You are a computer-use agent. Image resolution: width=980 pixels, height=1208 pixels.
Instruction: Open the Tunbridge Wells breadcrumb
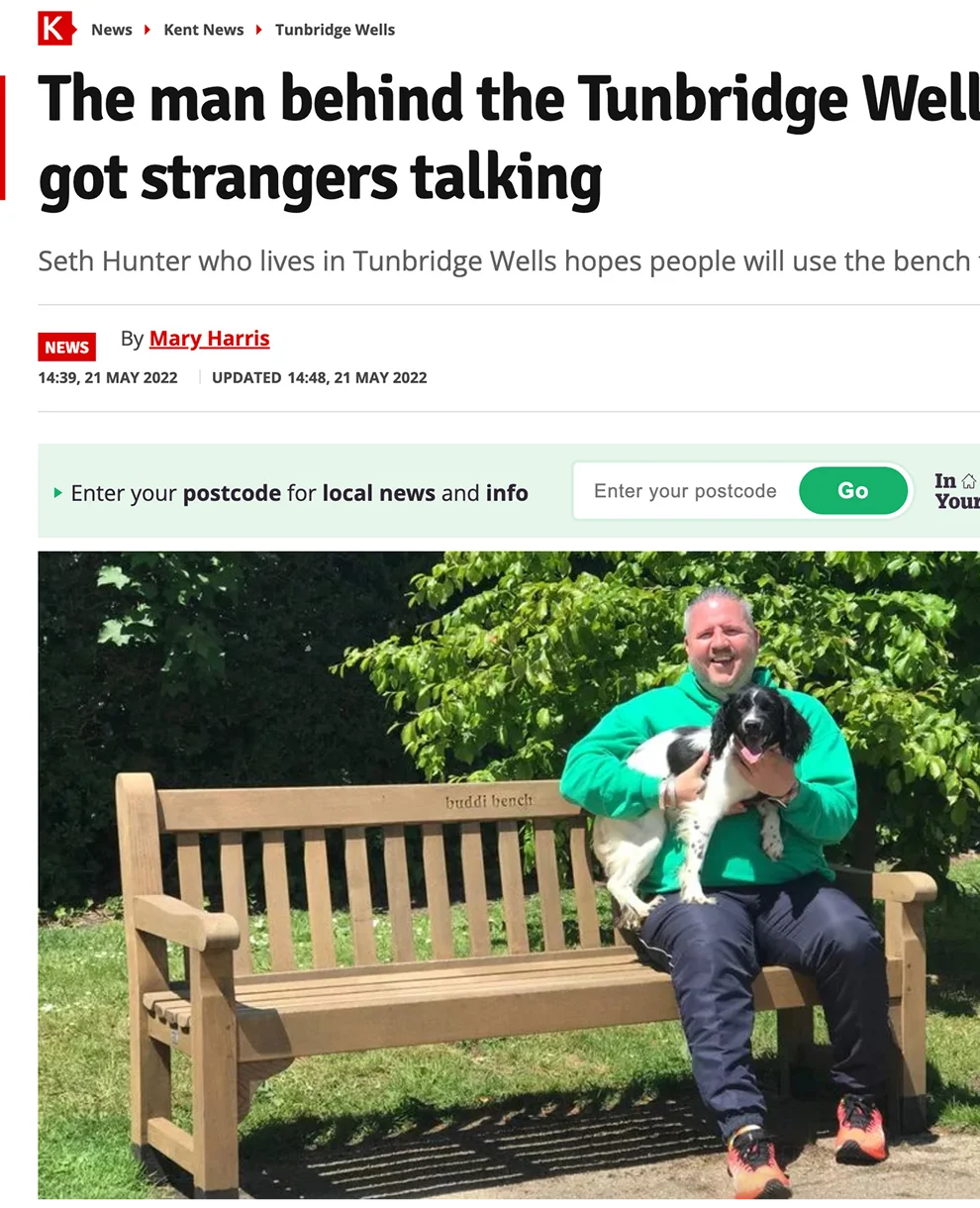coord(335,30)
